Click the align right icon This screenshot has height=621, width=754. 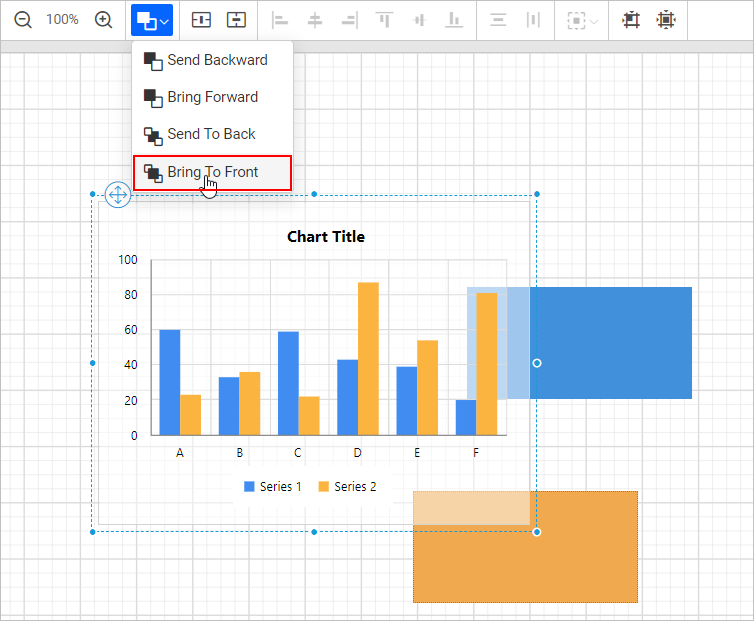pyautogui.click(x=350, y=20)
